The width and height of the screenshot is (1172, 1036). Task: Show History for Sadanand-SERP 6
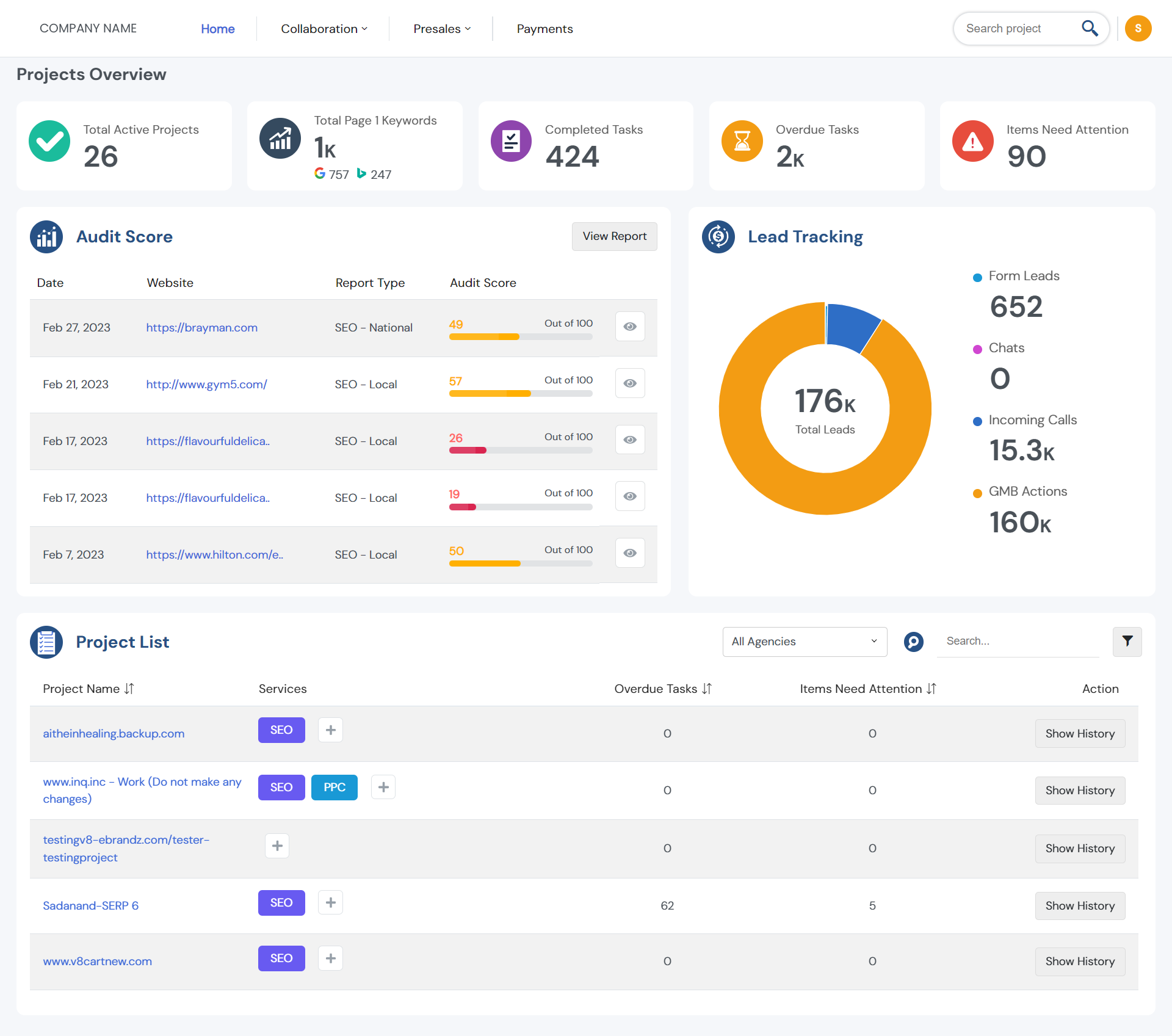point(1079,905)
